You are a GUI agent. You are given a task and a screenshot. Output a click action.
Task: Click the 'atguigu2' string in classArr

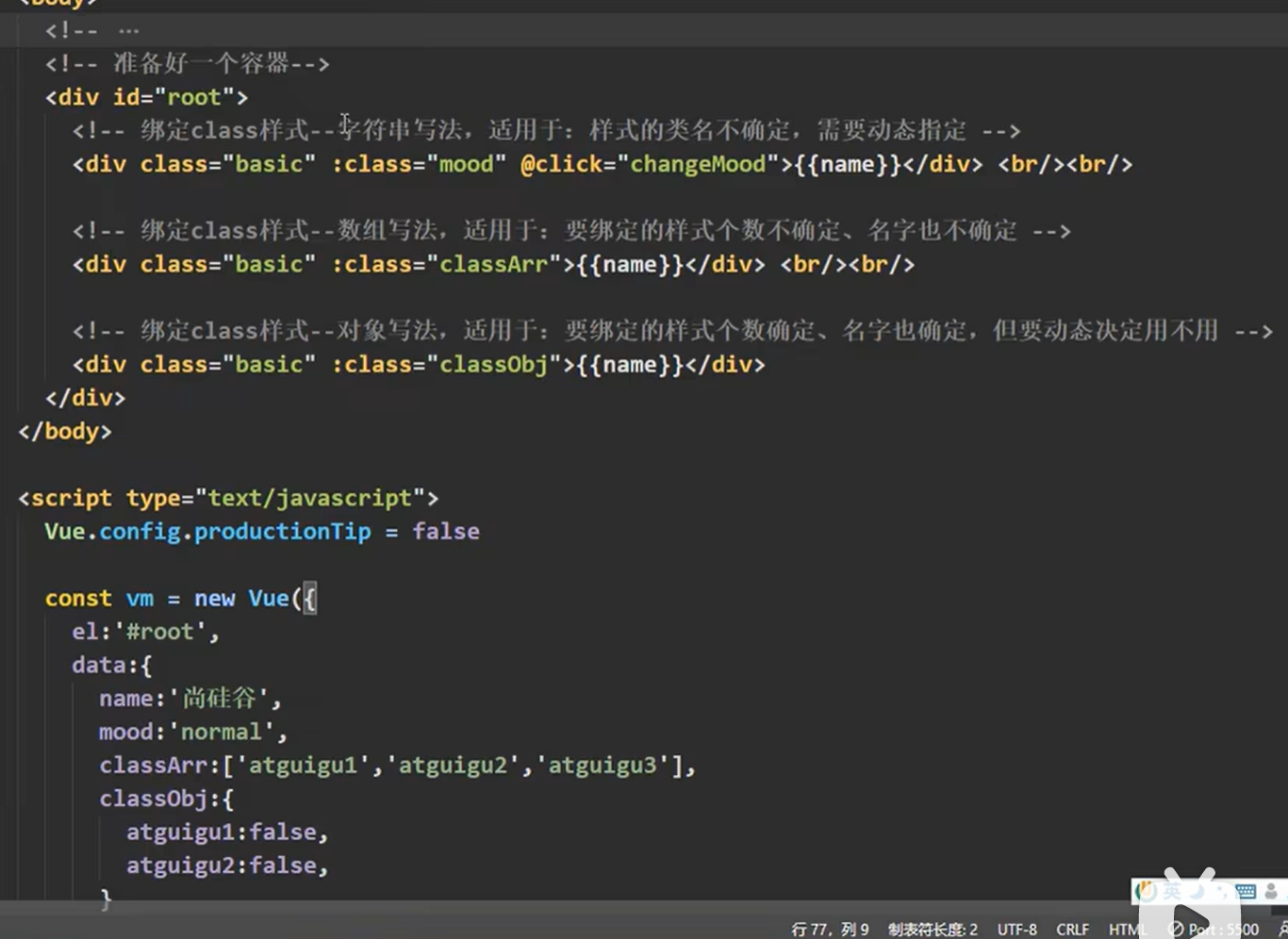454,766
